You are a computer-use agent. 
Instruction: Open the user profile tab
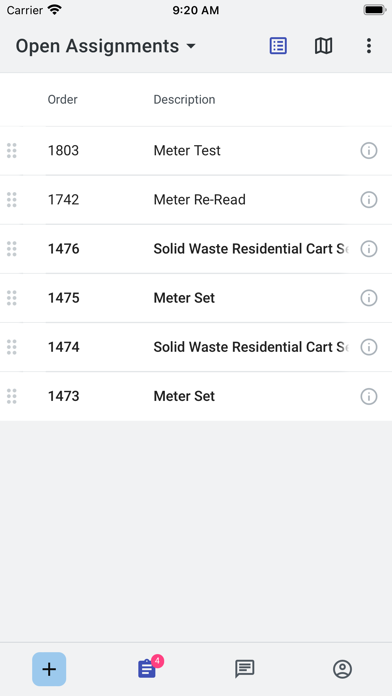click(x=342, y=669)
